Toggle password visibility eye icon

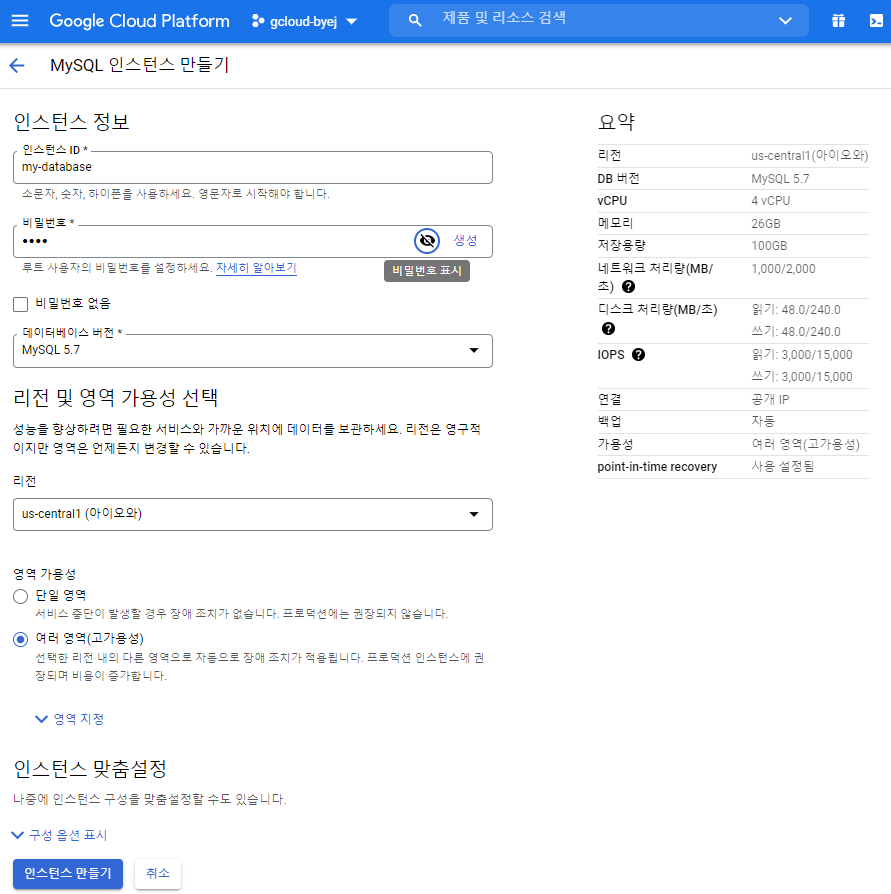click(427, 241)
